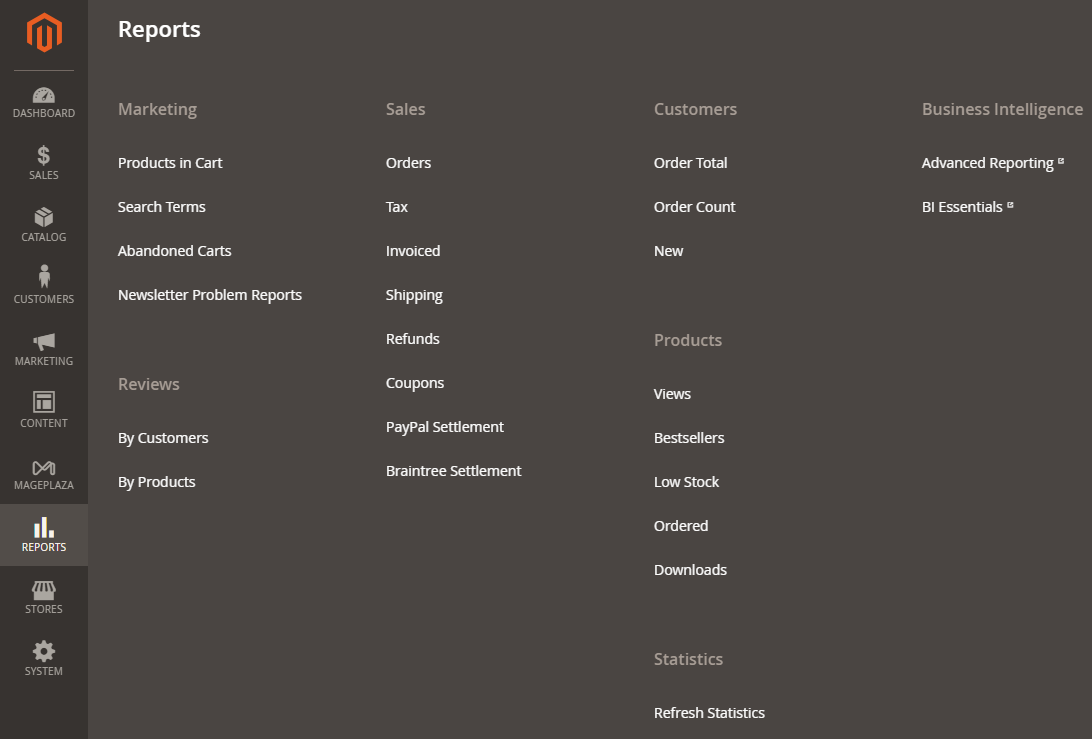Open the Products in Cart report
Viewport: 1092px width, 739px height.
170,163
